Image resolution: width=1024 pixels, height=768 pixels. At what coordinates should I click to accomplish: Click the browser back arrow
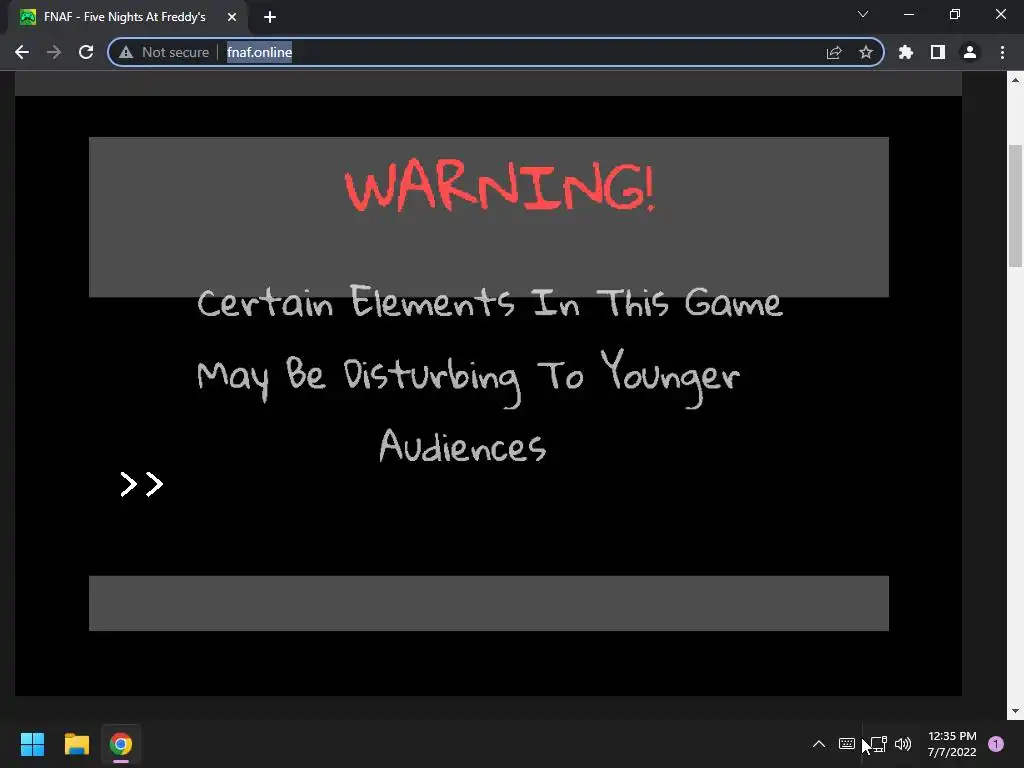click(x=22, y=52)
